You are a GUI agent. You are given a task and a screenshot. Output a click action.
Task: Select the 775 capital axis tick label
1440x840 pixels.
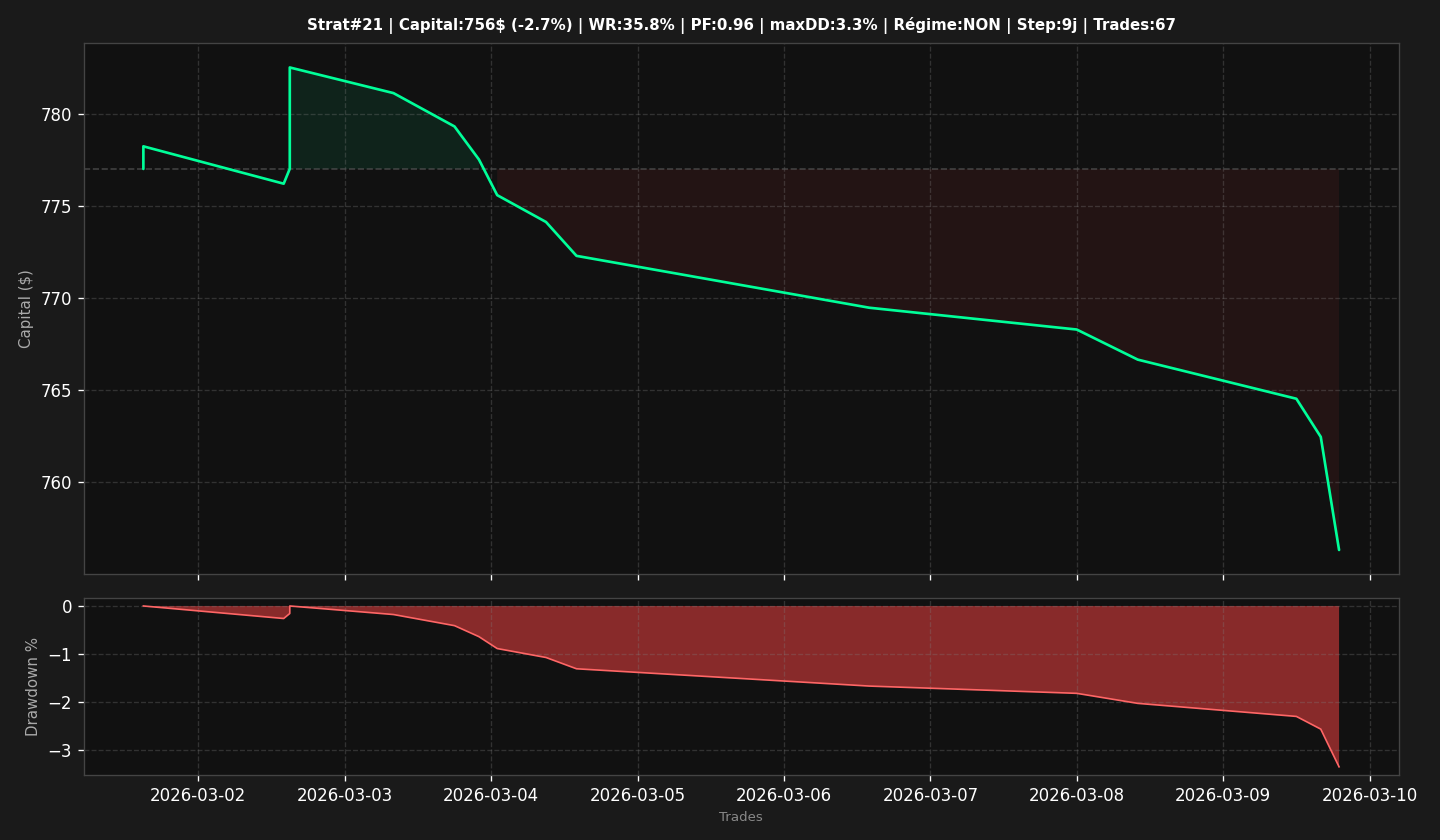click(57, 207)
